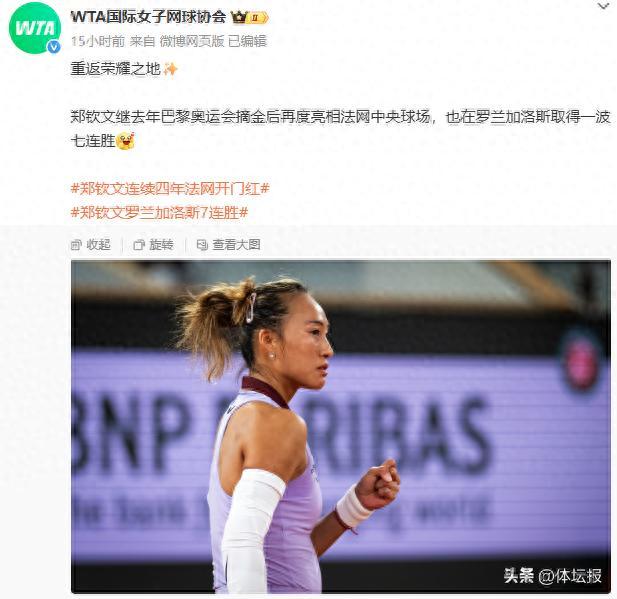Screen dimensions: 617x599
Task: Click the 头条 @体坛报 watermark
Action: 553,576
